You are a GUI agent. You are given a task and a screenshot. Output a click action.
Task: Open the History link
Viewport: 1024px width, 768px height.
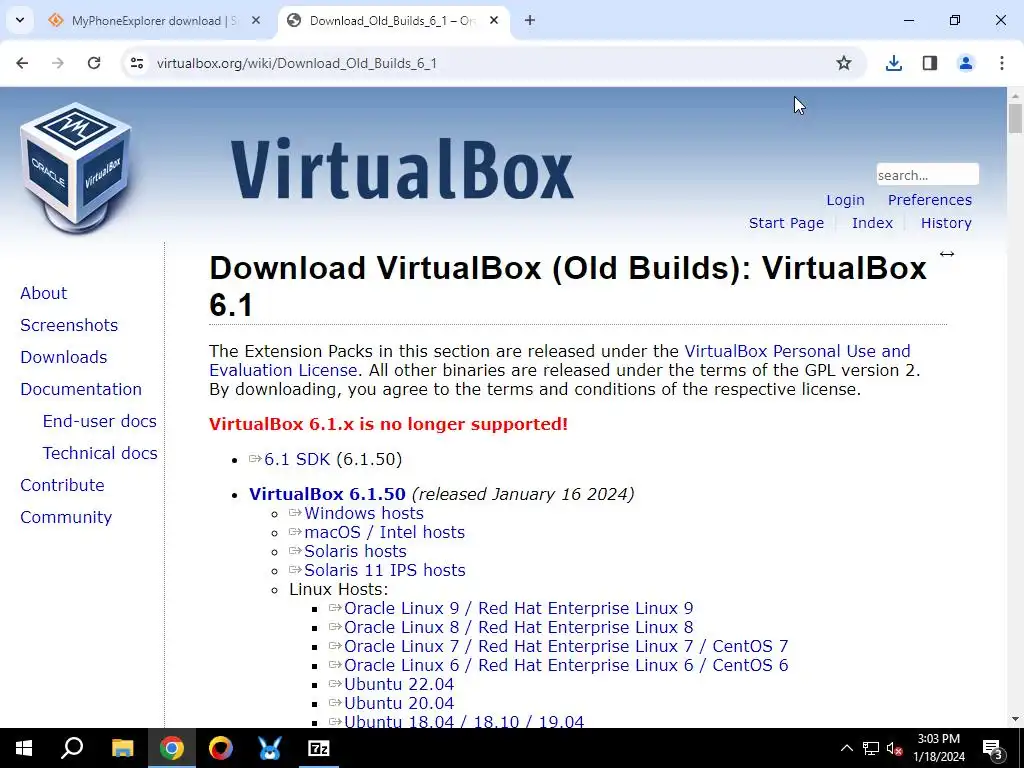coord(946,223)
